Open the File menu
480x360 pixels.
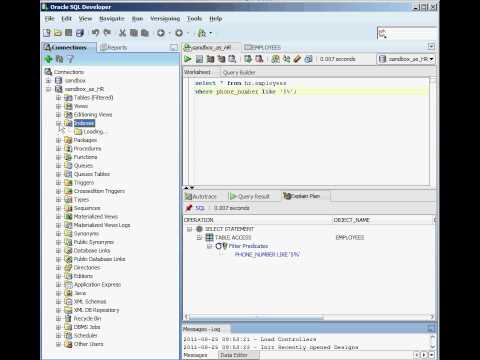point(49,18)
